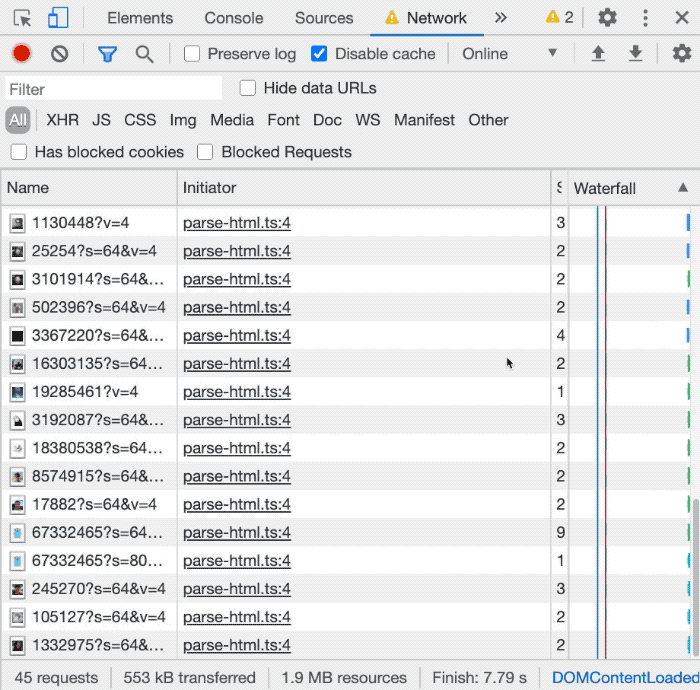Click the export HAR download icon
The image size is (700, 690).
(635, 54)
